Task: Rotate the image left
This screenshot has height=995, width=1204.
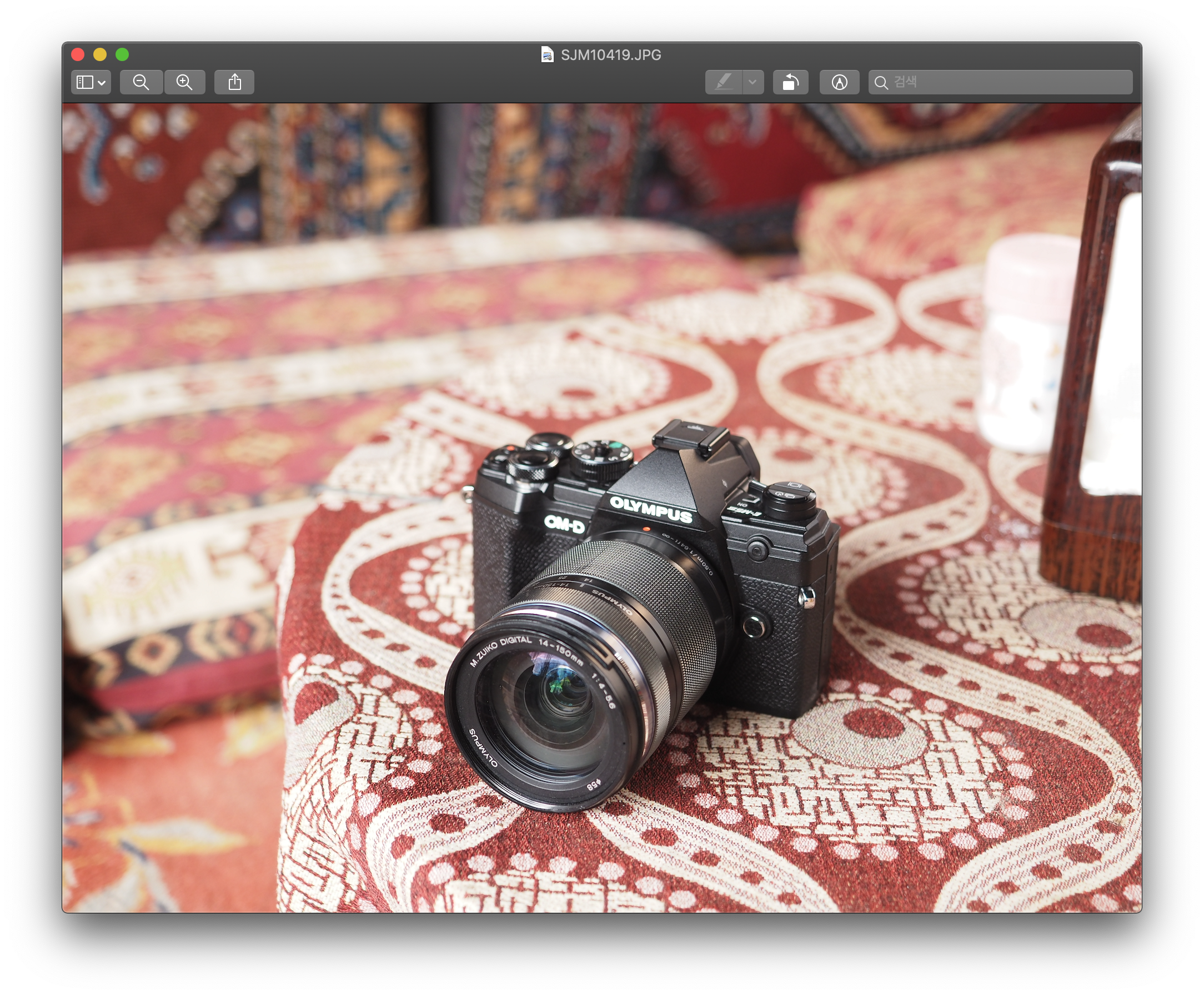Action: pyautogui.click(x=791, y=83)
